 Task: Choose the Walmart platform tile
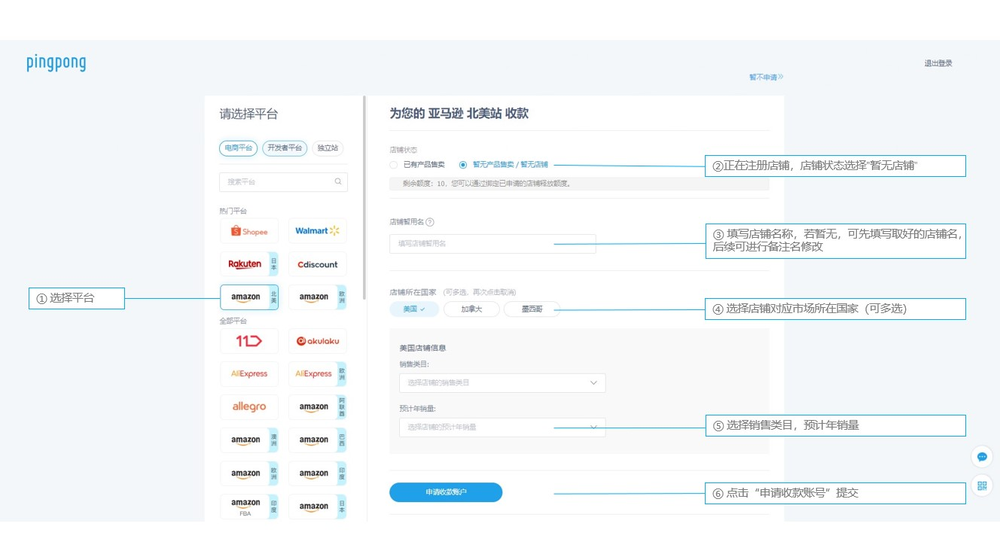(317, 231)
